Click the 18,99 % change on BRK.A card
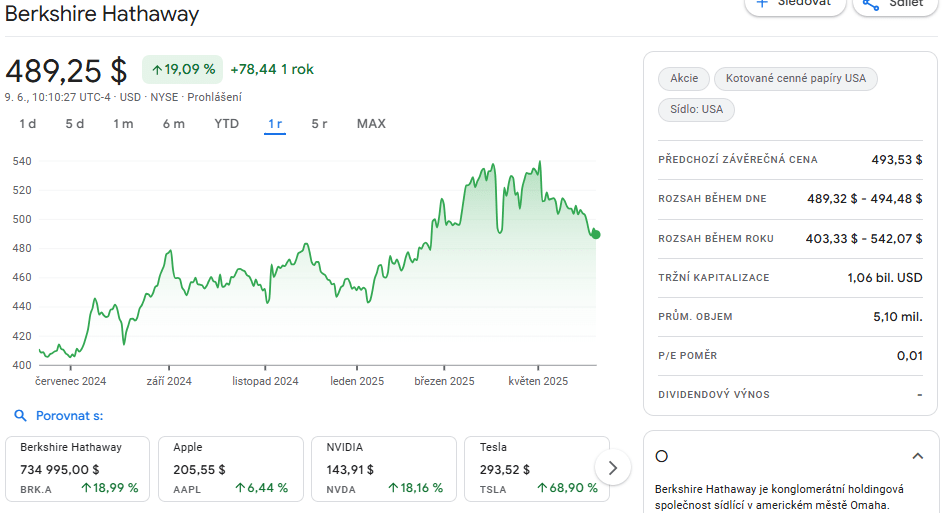This screenshot has width=947, height=513. pyautogui.click(x=110, y=488)
